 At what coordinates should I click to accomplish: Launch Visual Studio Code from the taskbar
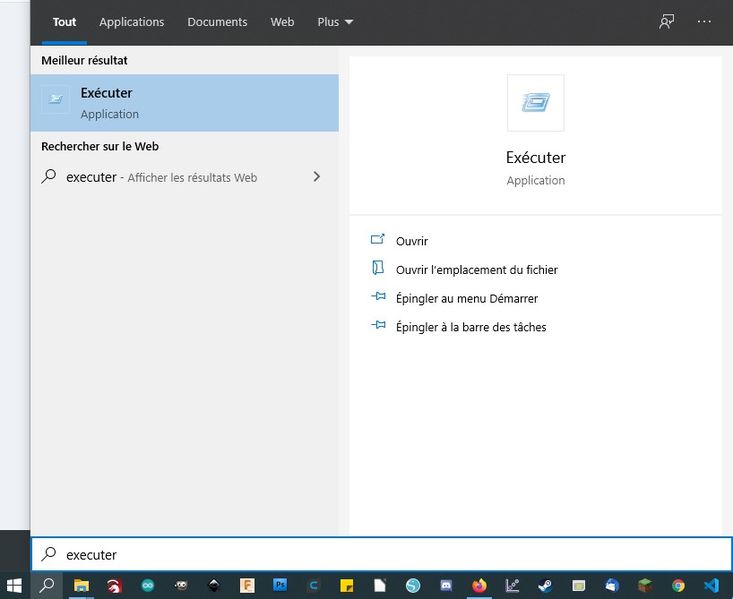point(712,585)
